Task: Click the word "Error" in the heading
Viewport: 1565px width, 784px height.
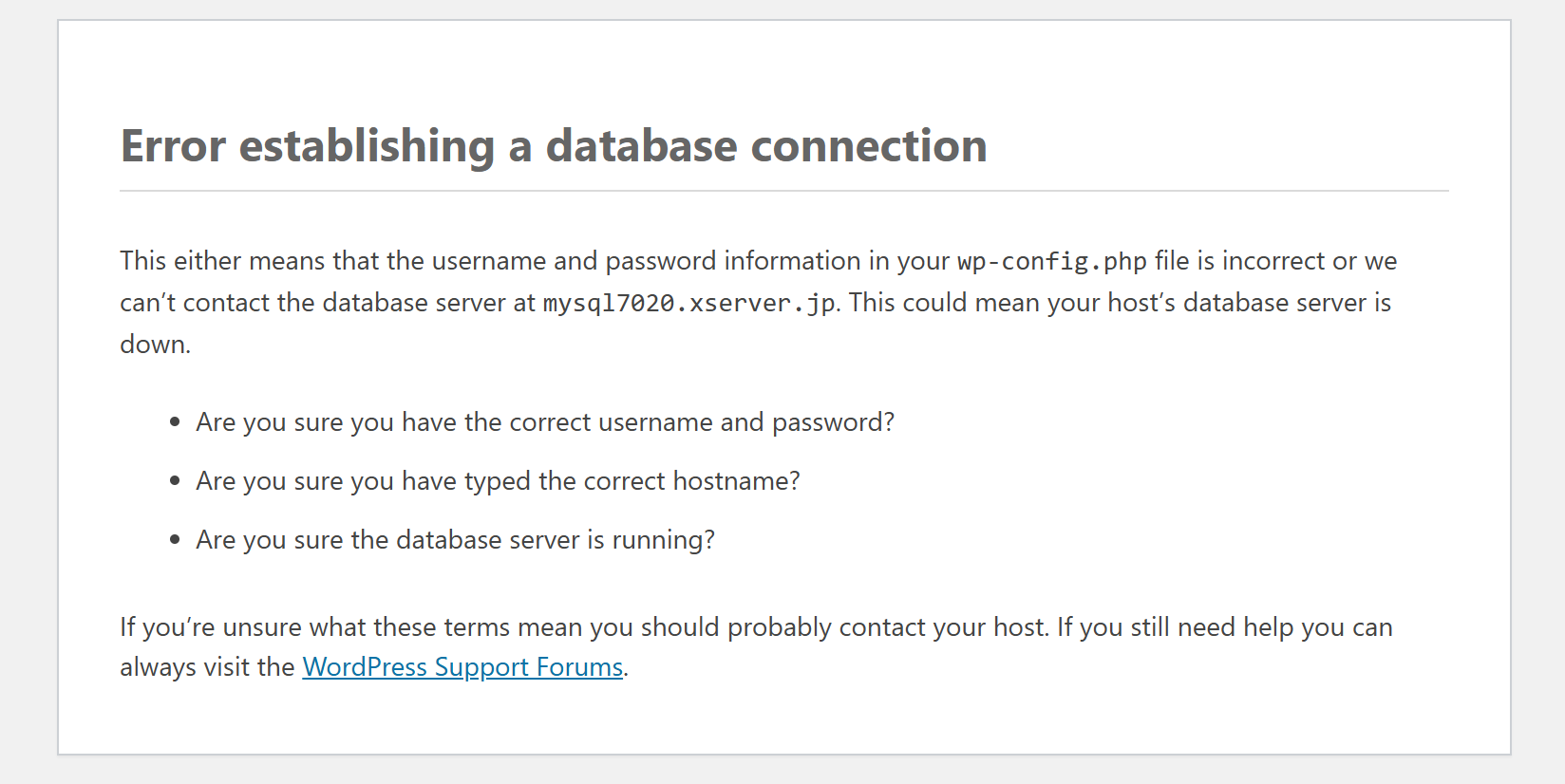Action: [x=173, y=146]
